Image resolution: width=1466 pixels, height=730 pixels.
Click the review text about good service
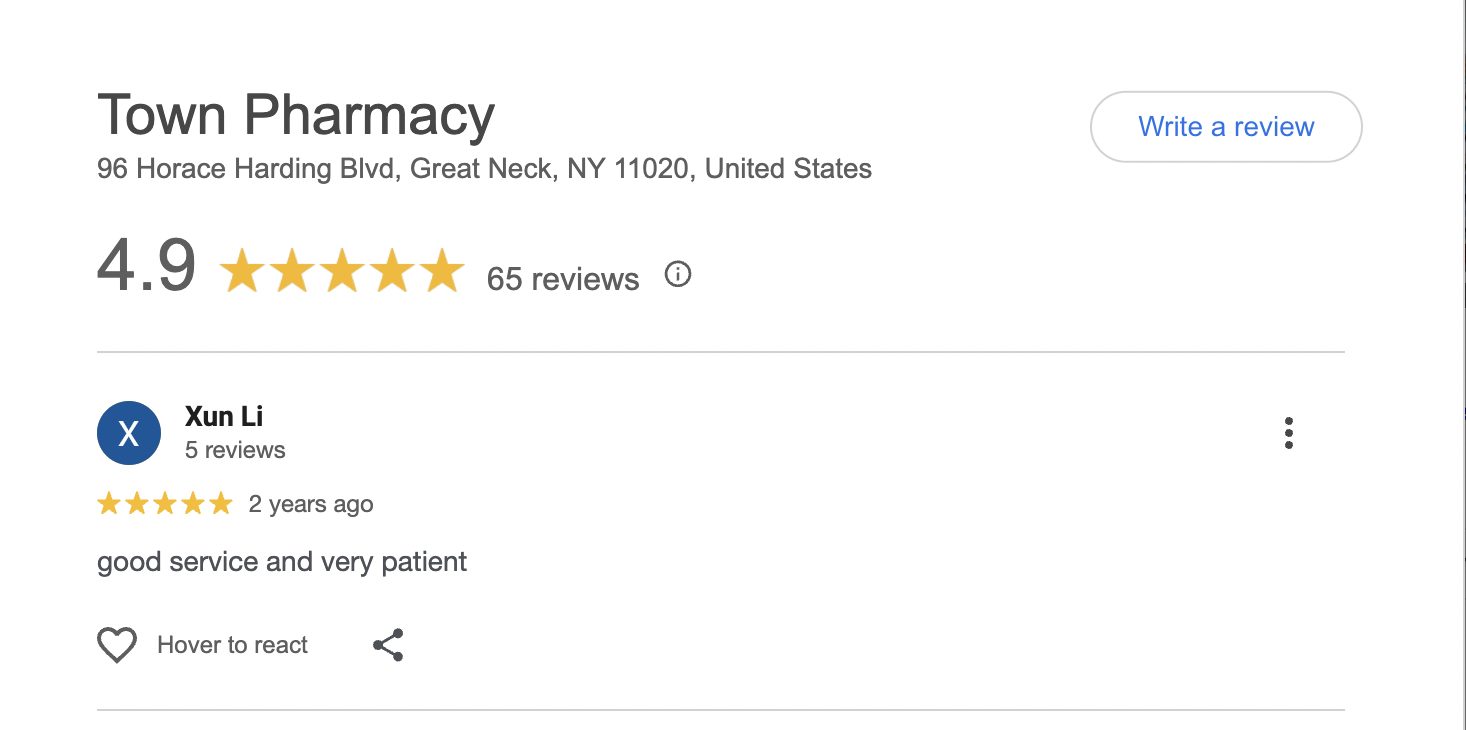(282, 561)
